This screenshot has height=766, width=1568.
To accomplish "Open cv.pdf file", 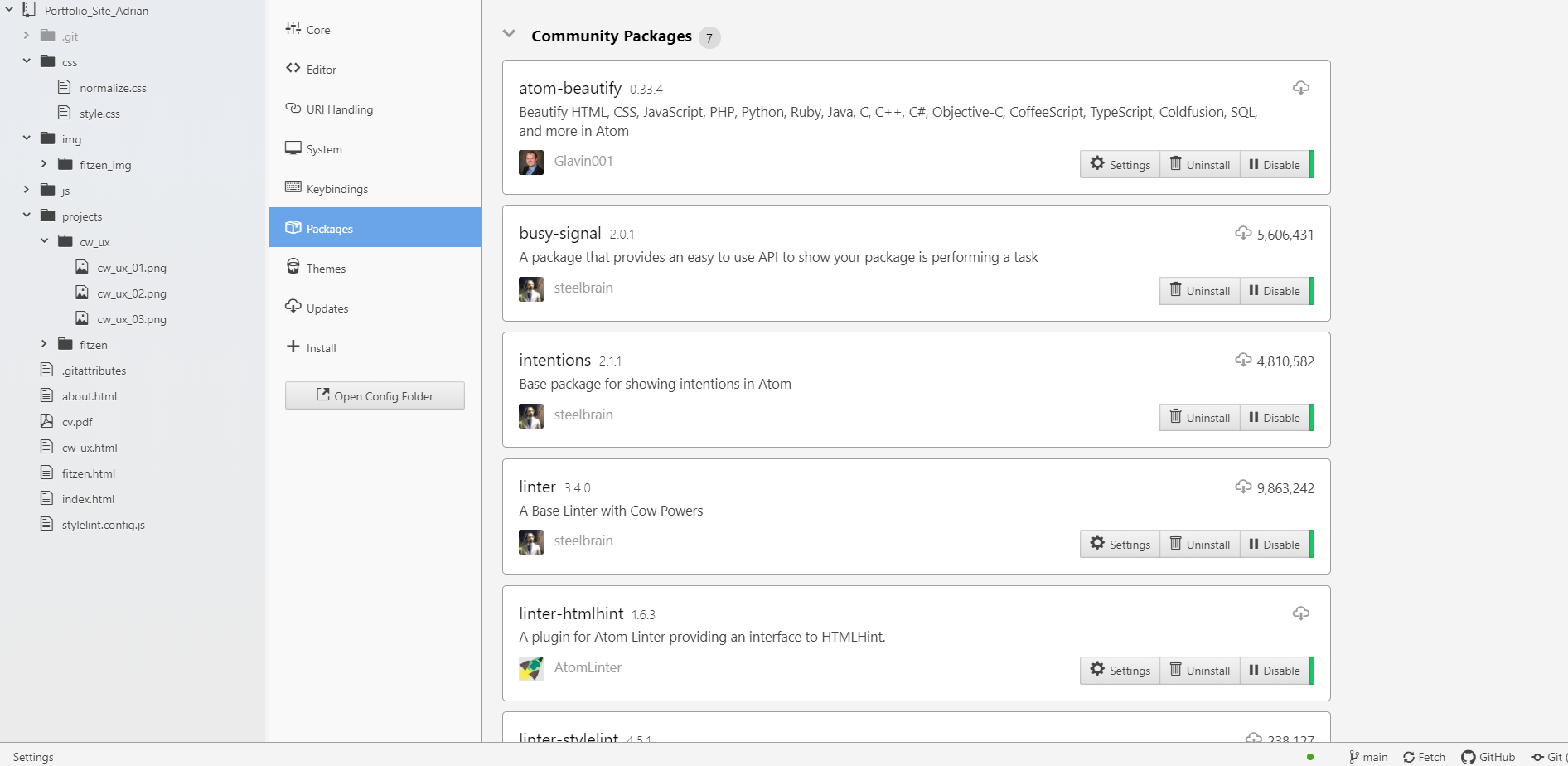I will (x=77, y=422).
